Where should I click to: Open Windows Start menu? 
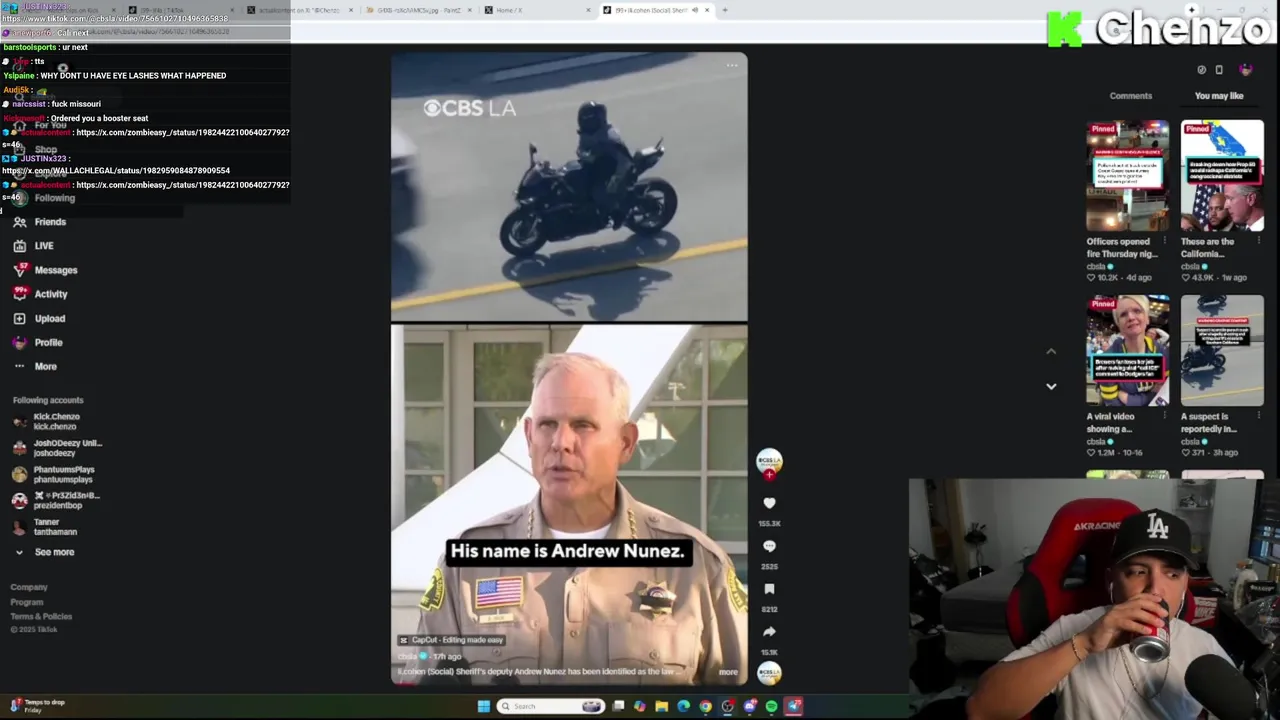pyautogui.click(x=484, y=706)
